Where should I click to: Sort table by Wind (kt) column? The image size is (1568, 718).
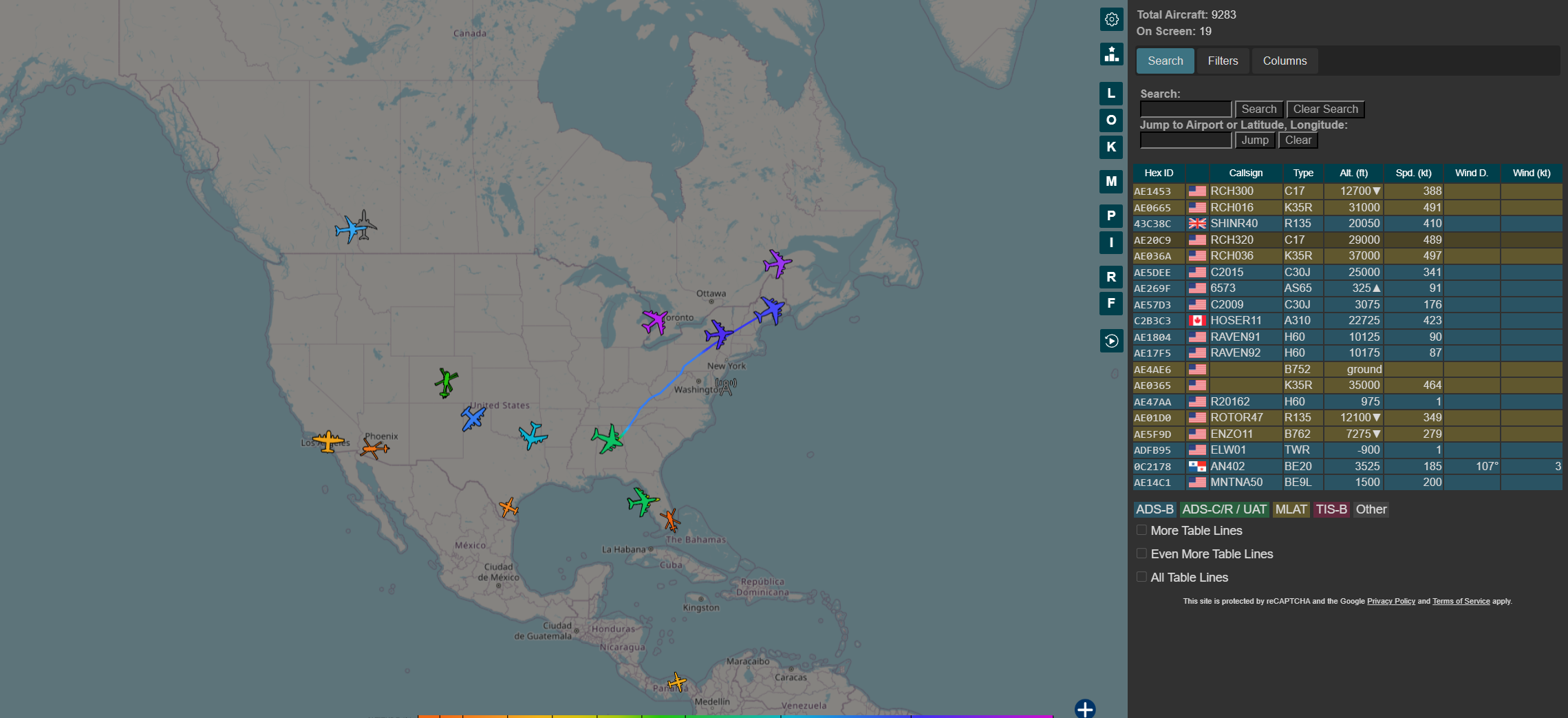(1531, 173)
